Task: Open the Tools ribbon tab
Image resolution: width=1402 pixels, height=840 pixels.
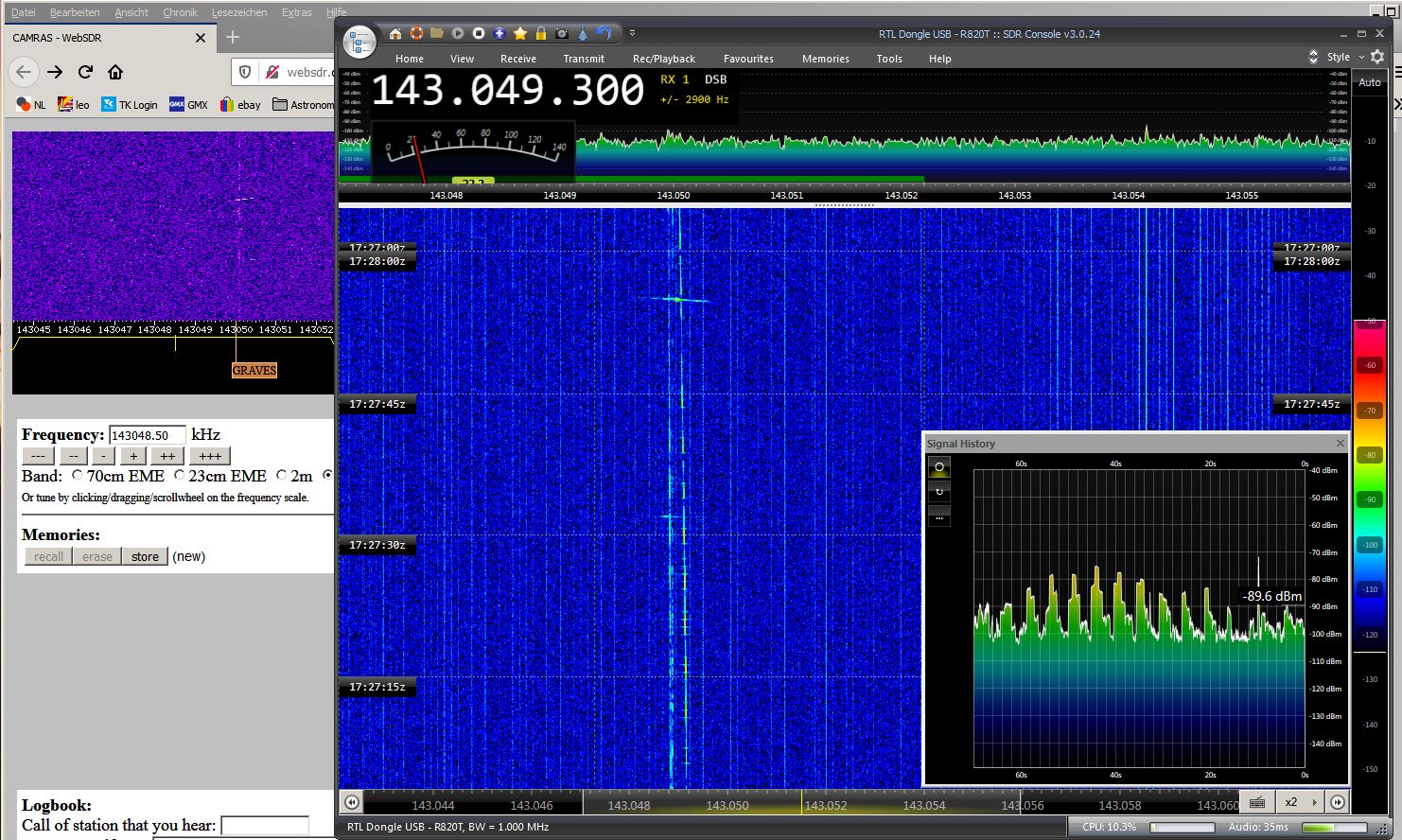Action: point(889,59)
